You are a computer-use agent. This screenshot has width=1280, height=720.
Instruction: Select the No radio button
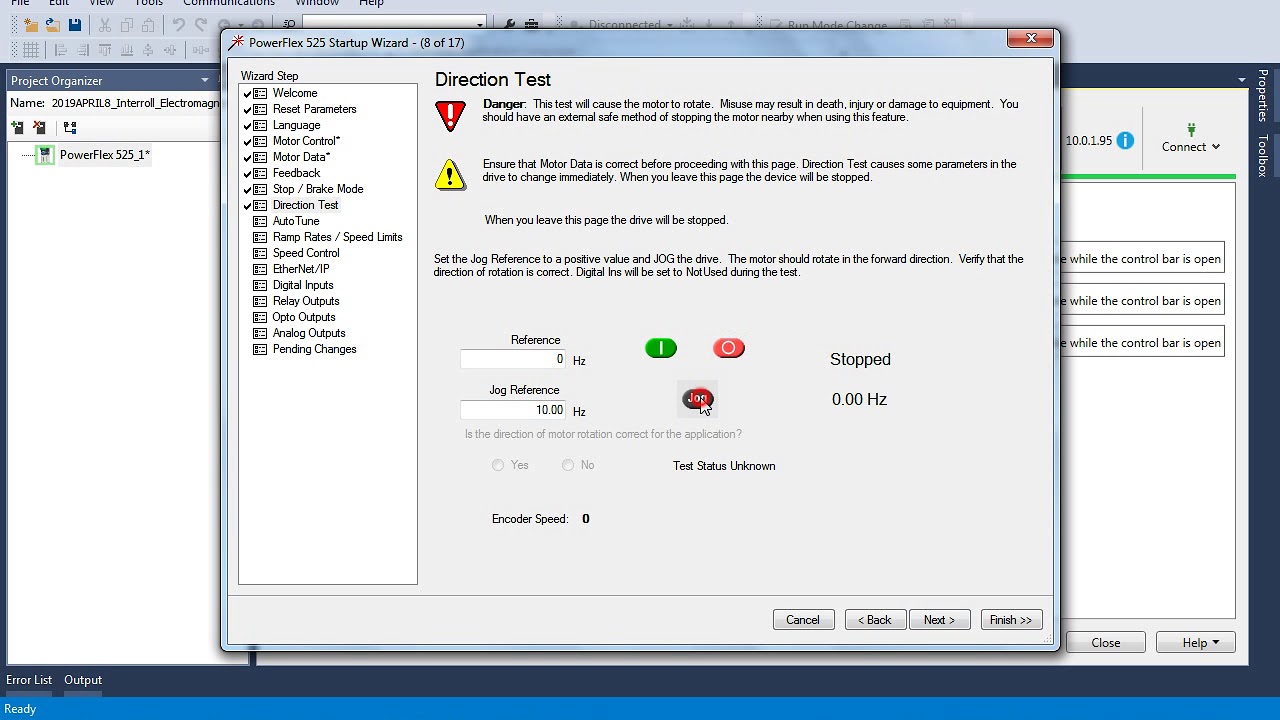point(568,465)
